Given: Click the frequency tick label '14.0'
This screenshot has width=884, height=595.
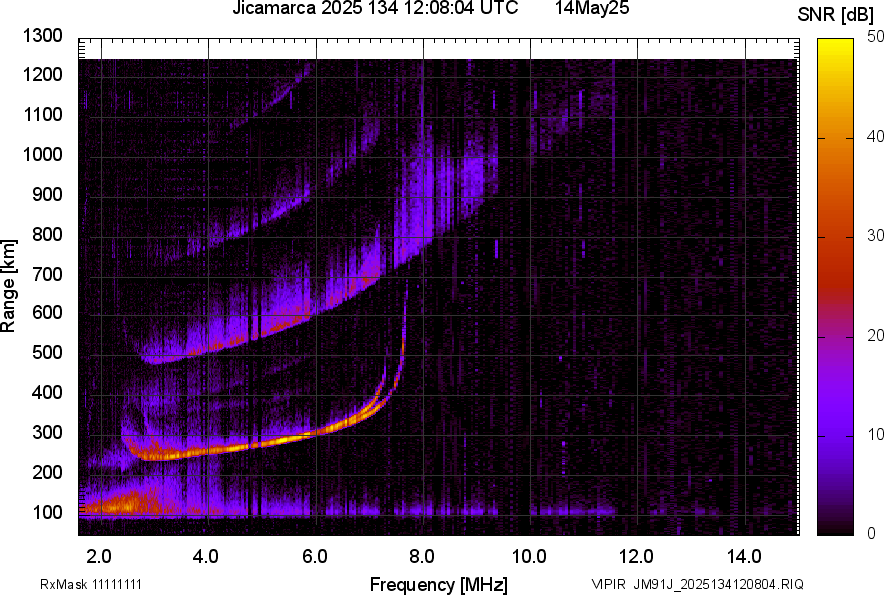Looking at the screenshot, I should pyautogui.click(x=744, y=557).
